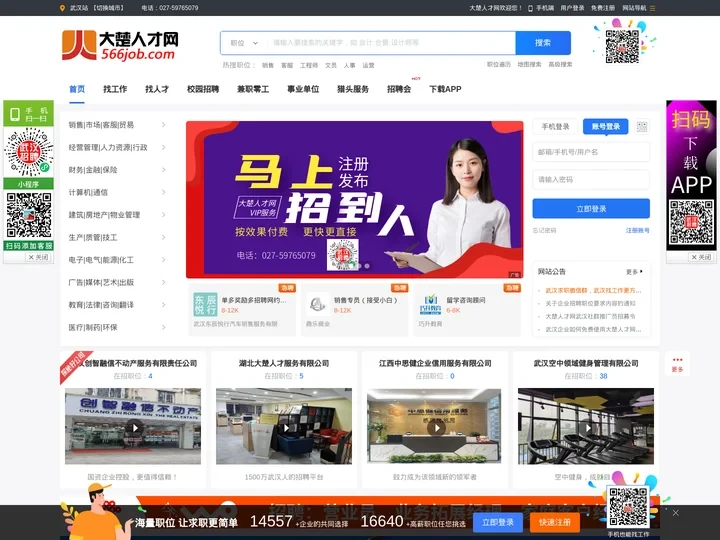Screen dimensions: 720x540
Task: Click the 立即登录 button in the login panel
Action: pos(591,209)
